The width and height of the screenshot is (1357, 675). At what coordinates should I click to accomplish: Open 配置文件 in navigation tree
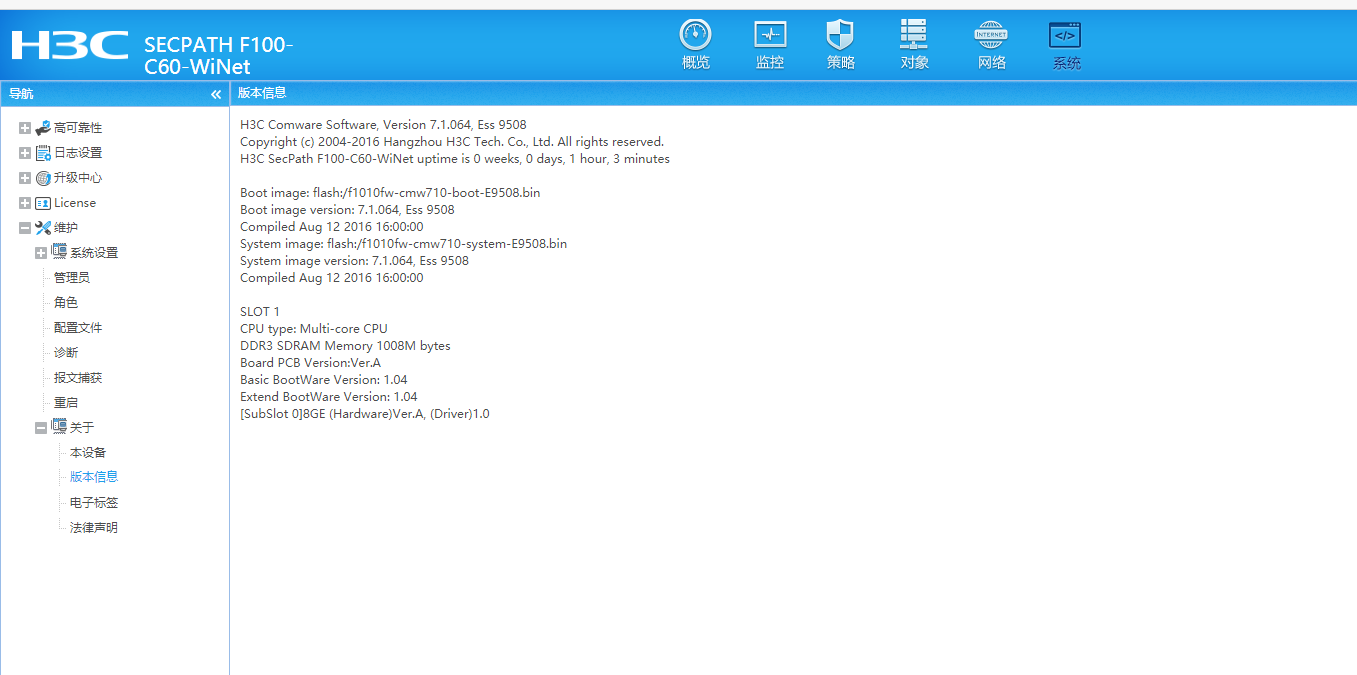pyautogui.click(x=78, y=328)
